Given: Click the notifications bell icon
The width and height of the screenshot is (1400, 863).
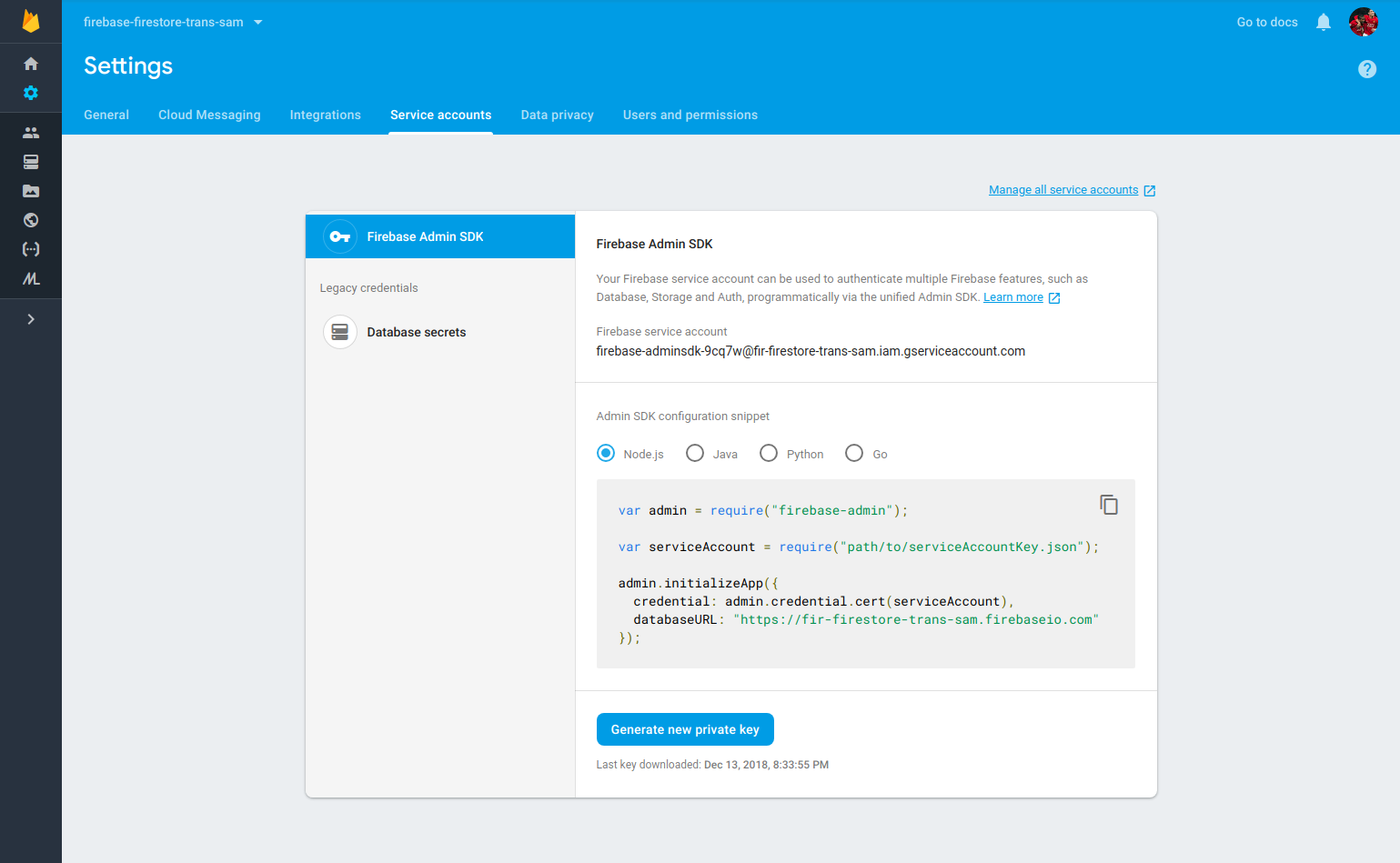Looking at the screenshot, I should click(x=1324, y=22).
